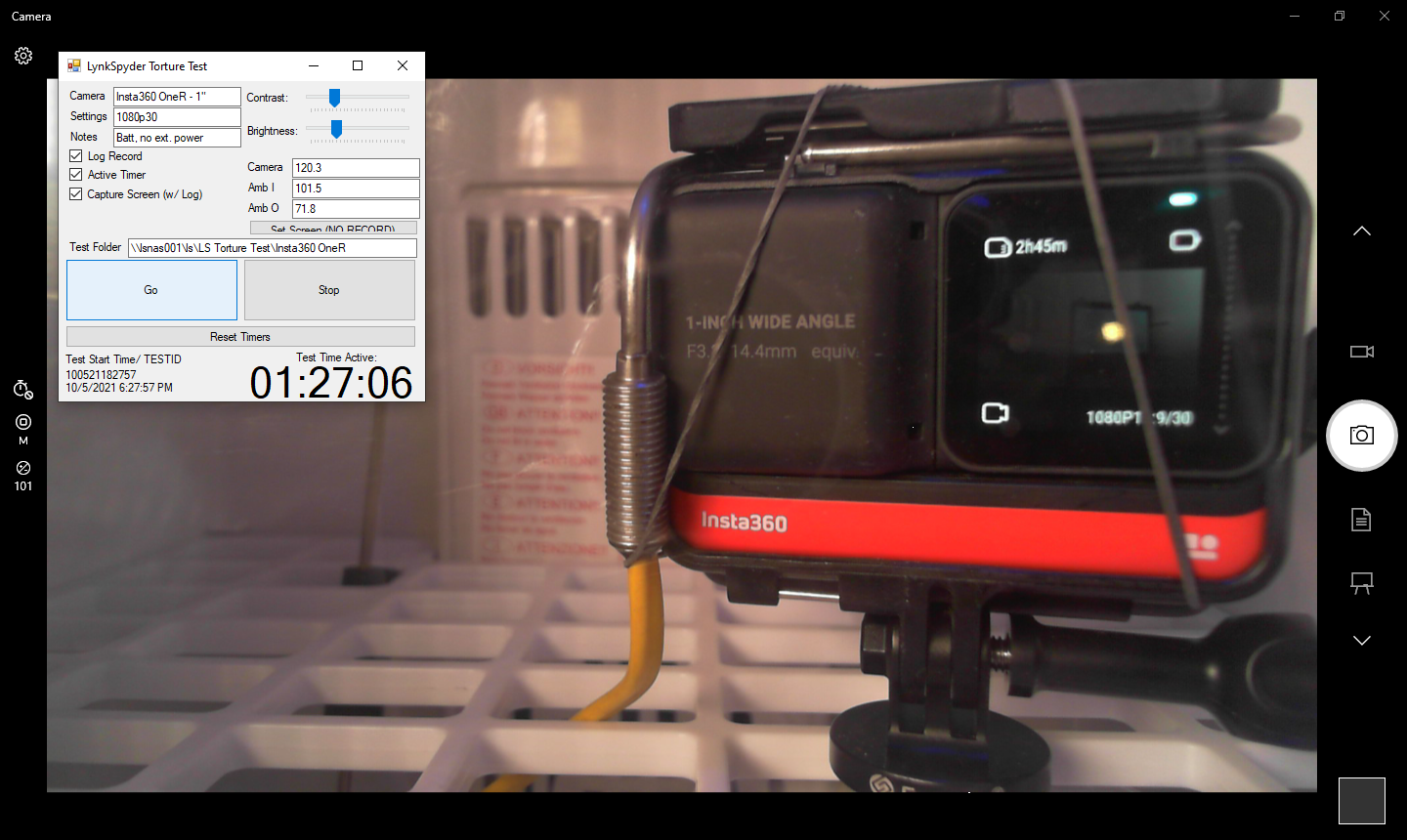Open Camera settings with the gear icon
Screen dimensions: 1407x840
[x=22, y=56]
